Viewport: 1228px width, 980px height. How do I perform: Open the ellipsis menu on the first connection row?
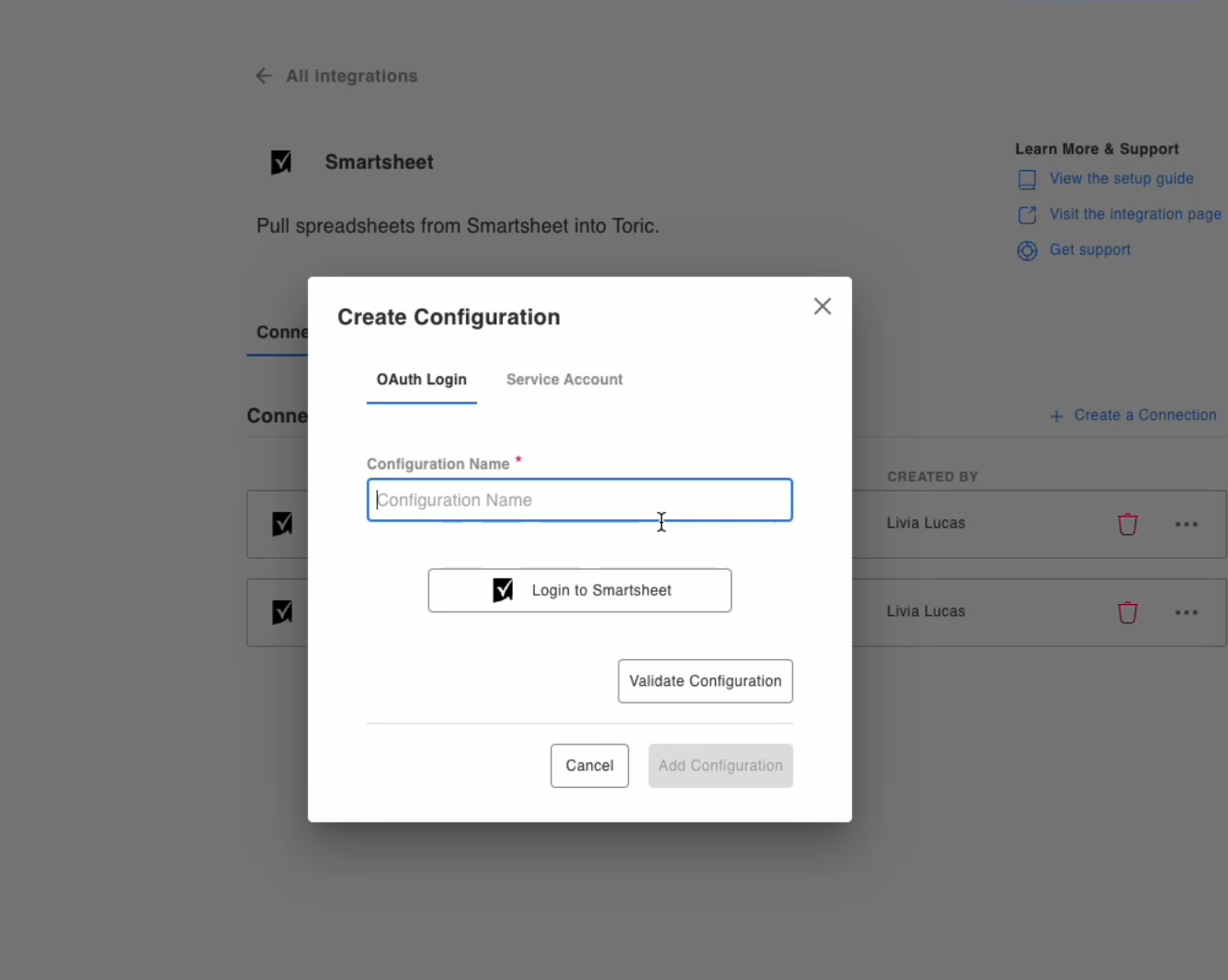(1186, 524)
